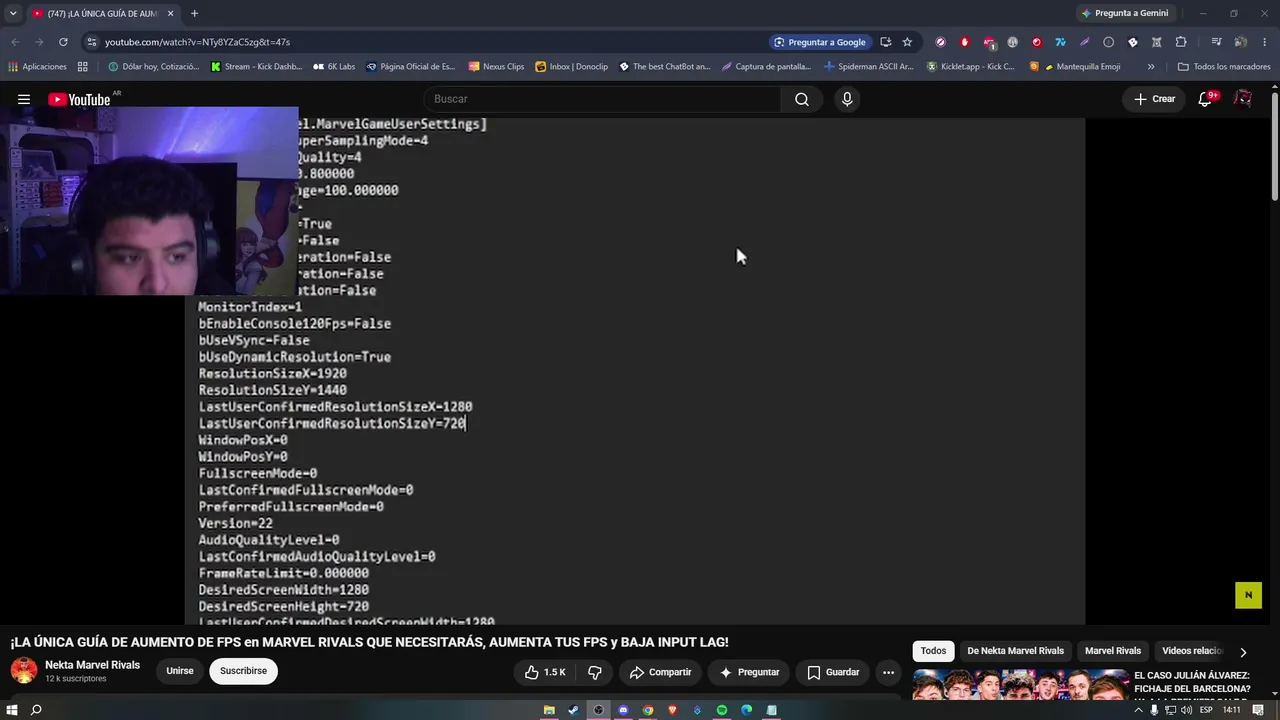Switch to the YouTube video browser tab
Viewport: 1280px width, 720px height.
coord(103,14)
